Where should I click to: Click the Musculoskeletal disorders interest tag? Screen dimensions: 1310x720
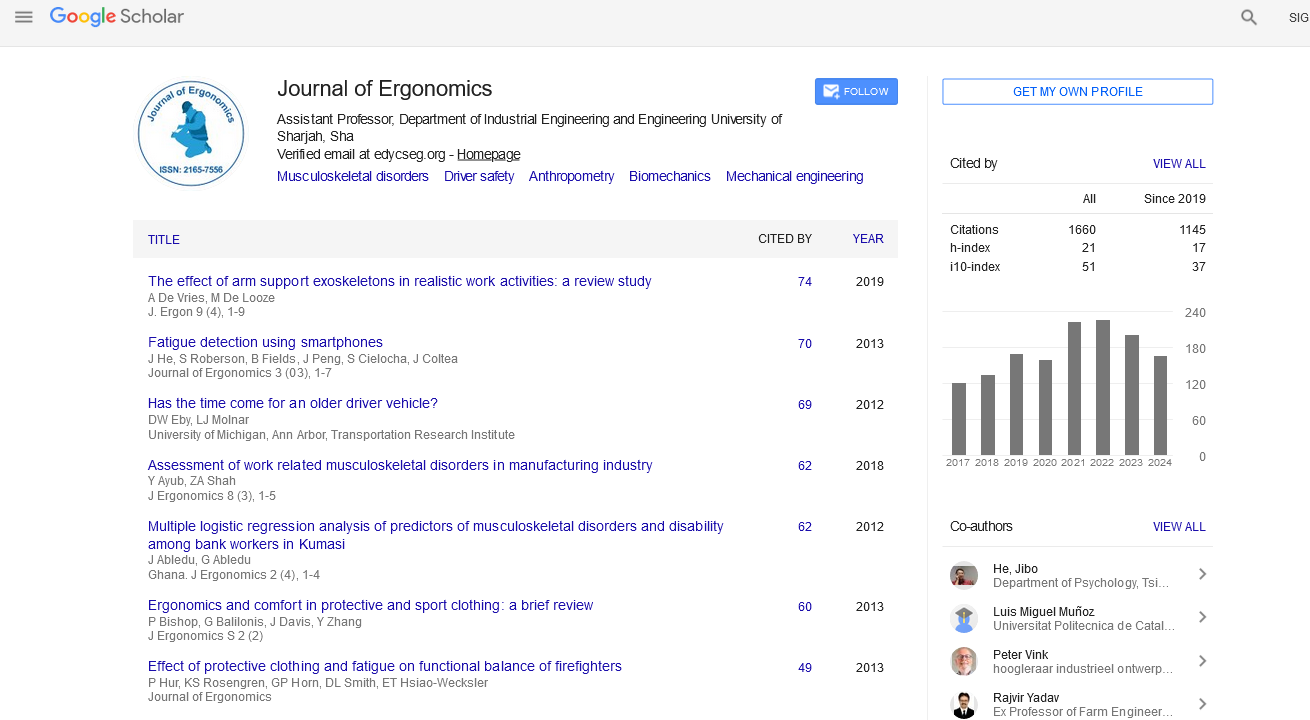pyautogui.click(x=352, y=176)
